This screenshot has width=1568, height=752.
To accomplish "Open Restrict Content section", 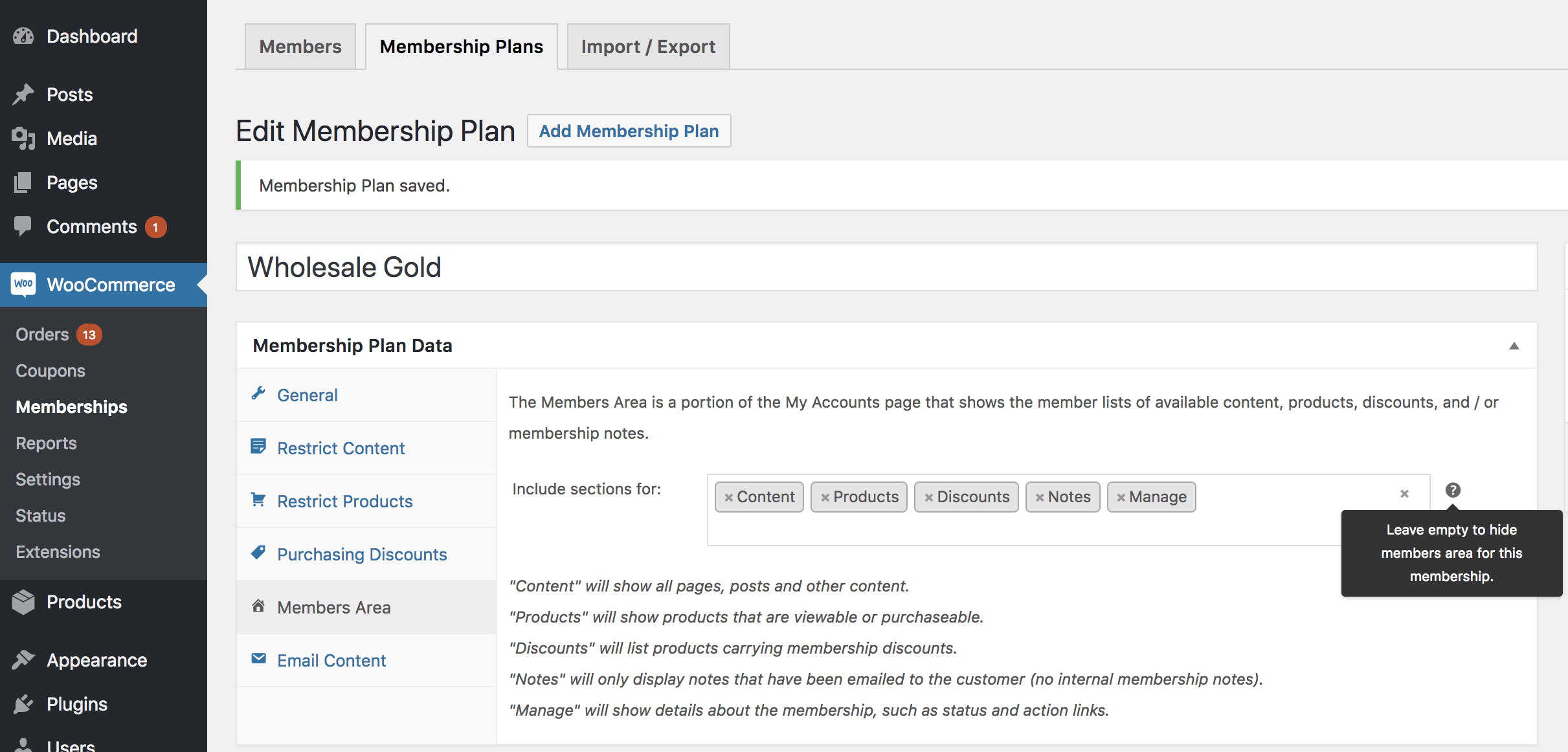I will (x=341, y=448).
